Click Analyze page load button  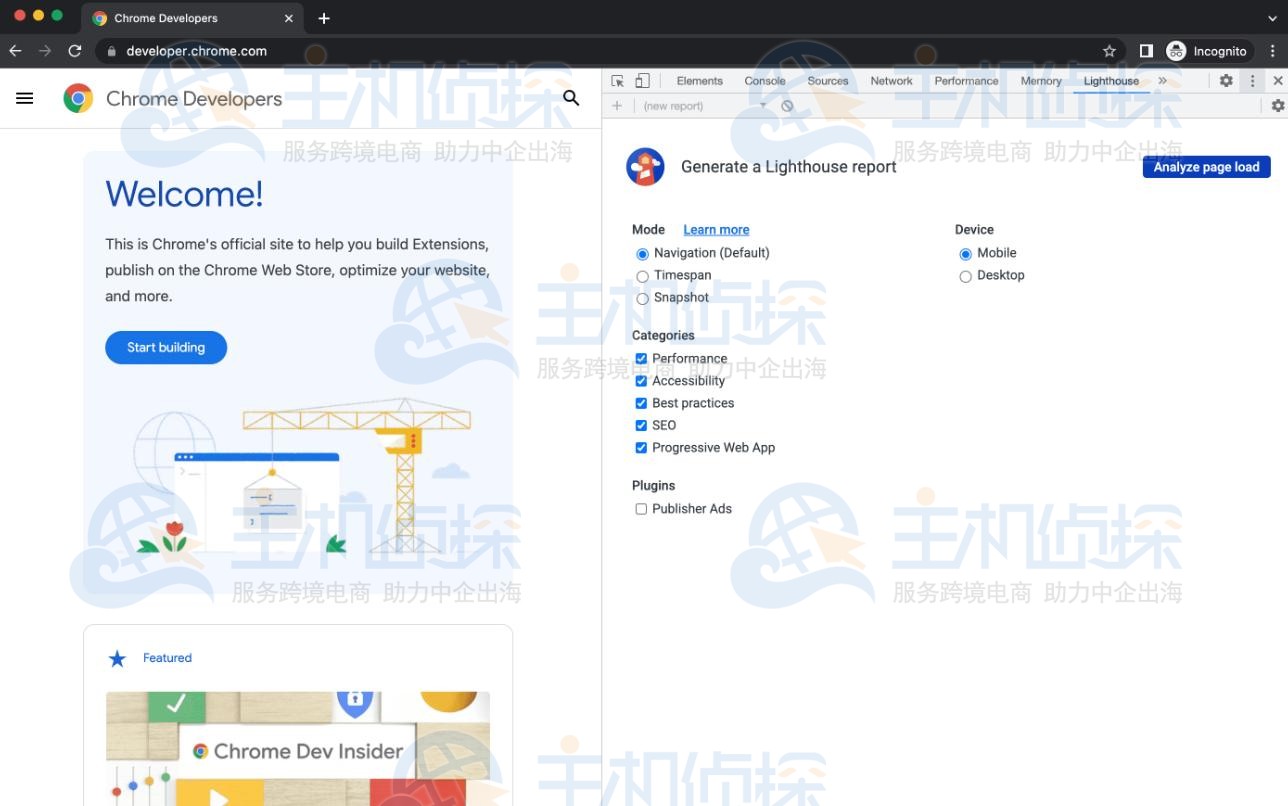1206,167
